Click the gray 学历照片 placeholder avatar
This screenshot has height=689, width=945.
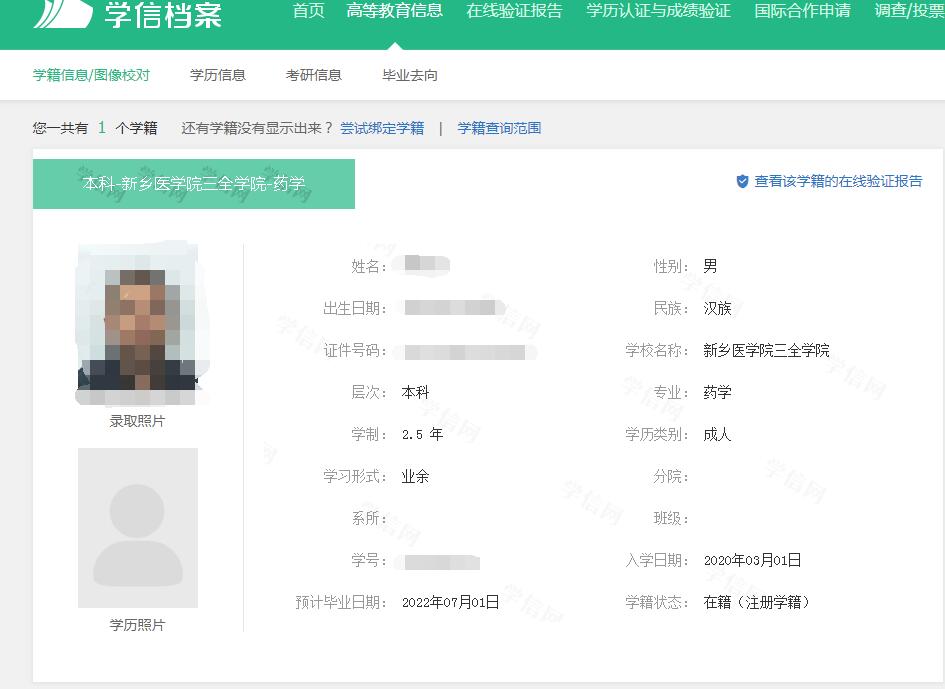(x=138, y=528)
